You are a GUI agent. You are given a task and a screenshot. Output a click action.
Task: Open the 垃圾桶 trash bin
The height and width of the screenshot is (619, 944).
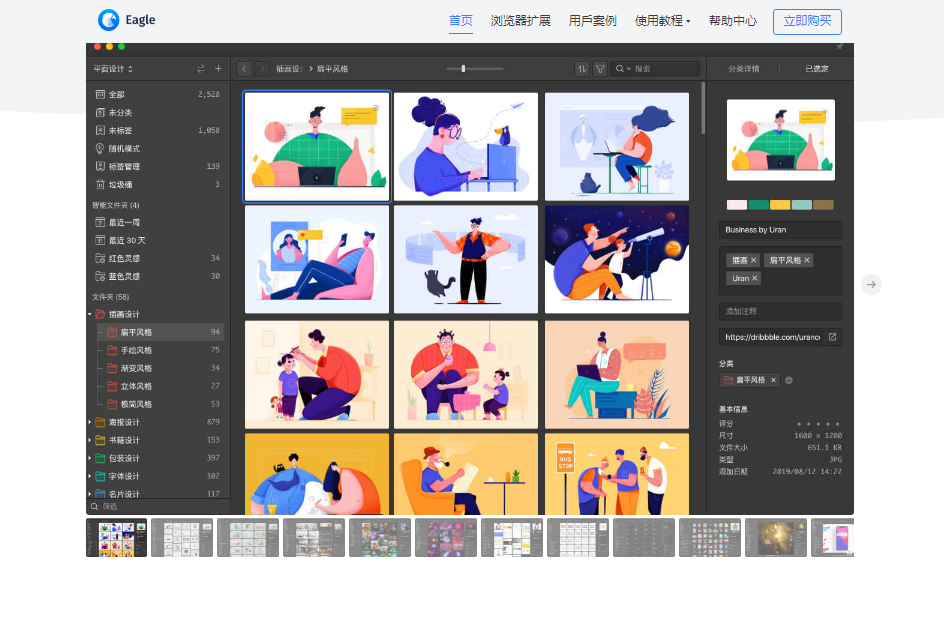click(x=121, y=183)
